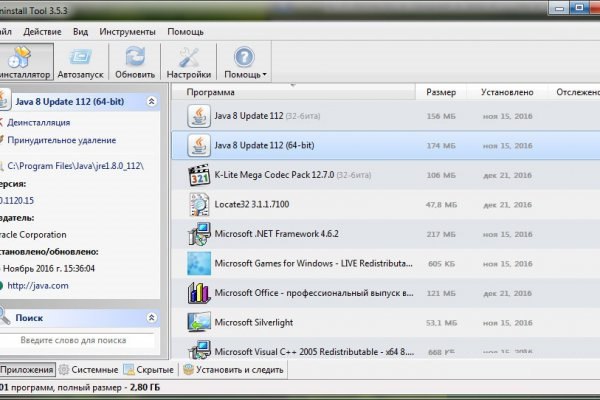Click size value 605 КБ
600x400 pixels.
click(x=442, y=264)
